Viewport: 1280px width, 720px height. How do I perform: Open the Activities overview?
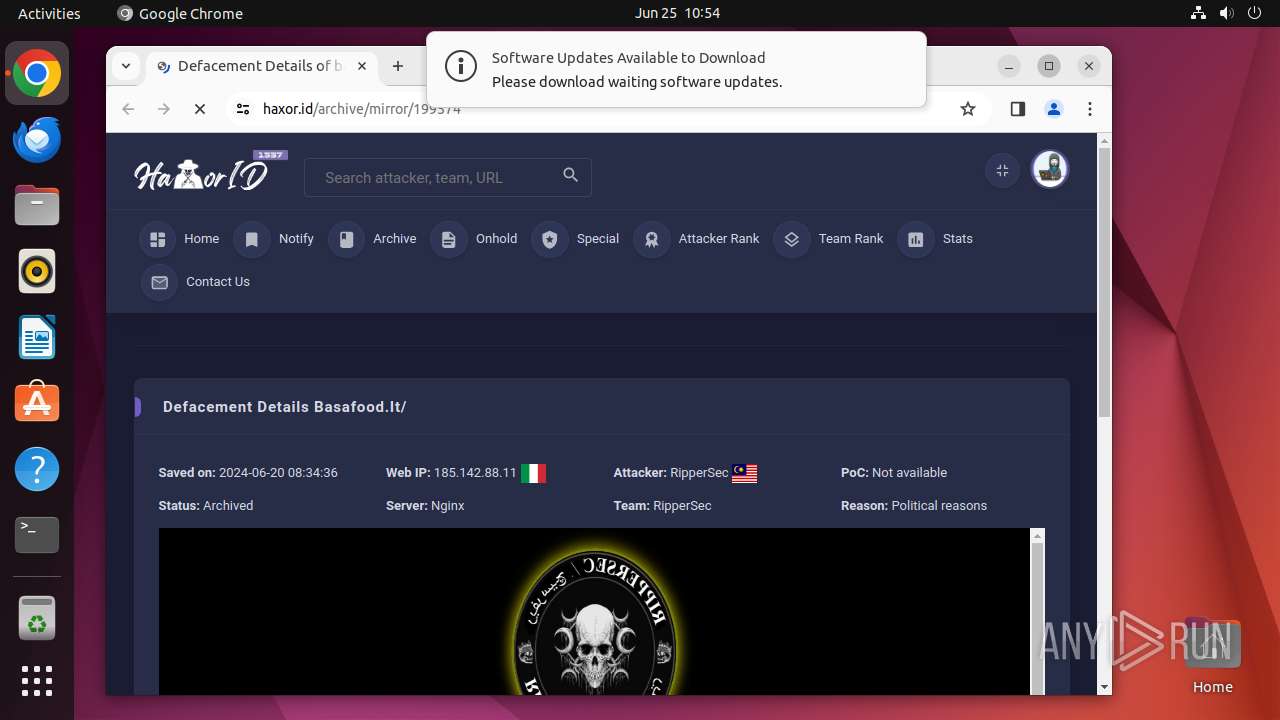click(49, 13)
